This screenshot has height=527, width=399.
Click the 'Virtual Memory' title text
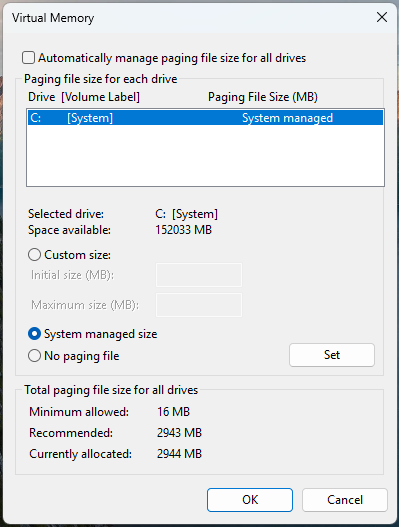pyautogui.click(x=53, y=18)
